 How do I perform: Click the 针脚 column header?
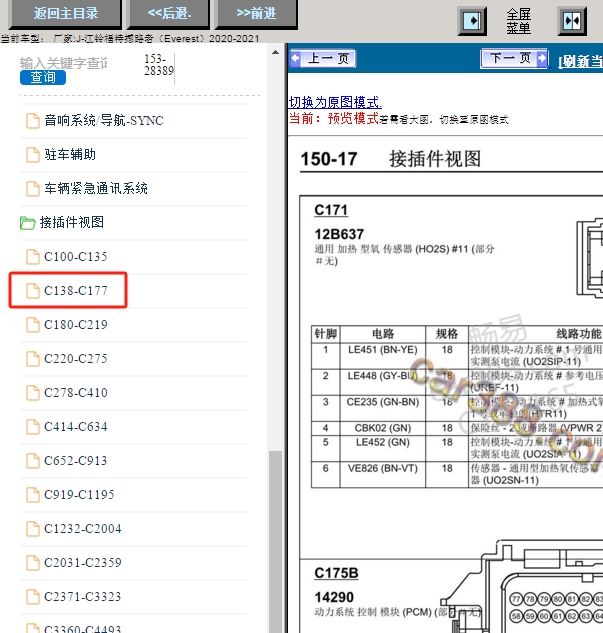click(x=325, y=334)
